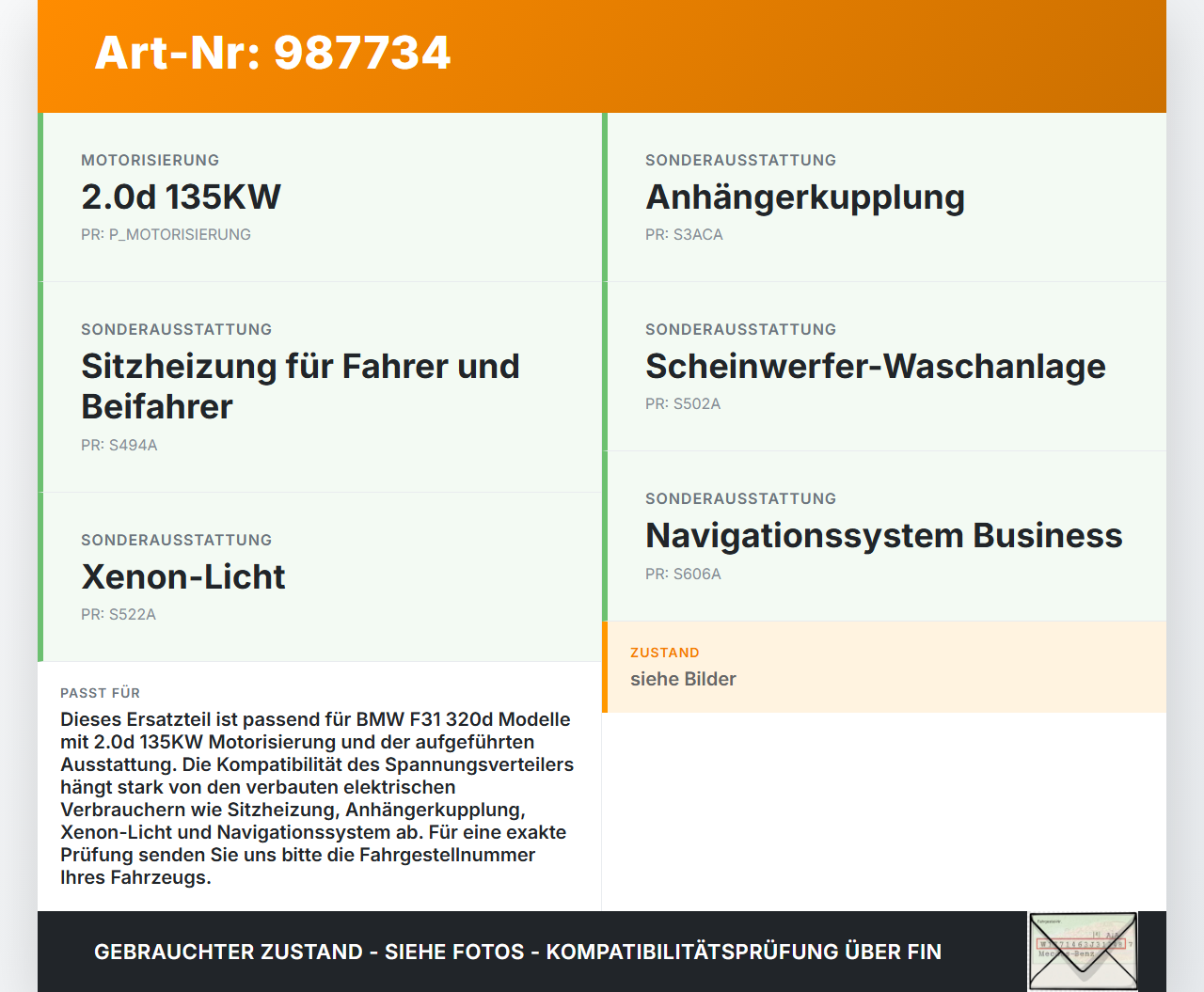The width and height of the screenshot is (1204, 992).
Task: Select the "Art-Nr: 987734" header
Action: coord(272,54)
